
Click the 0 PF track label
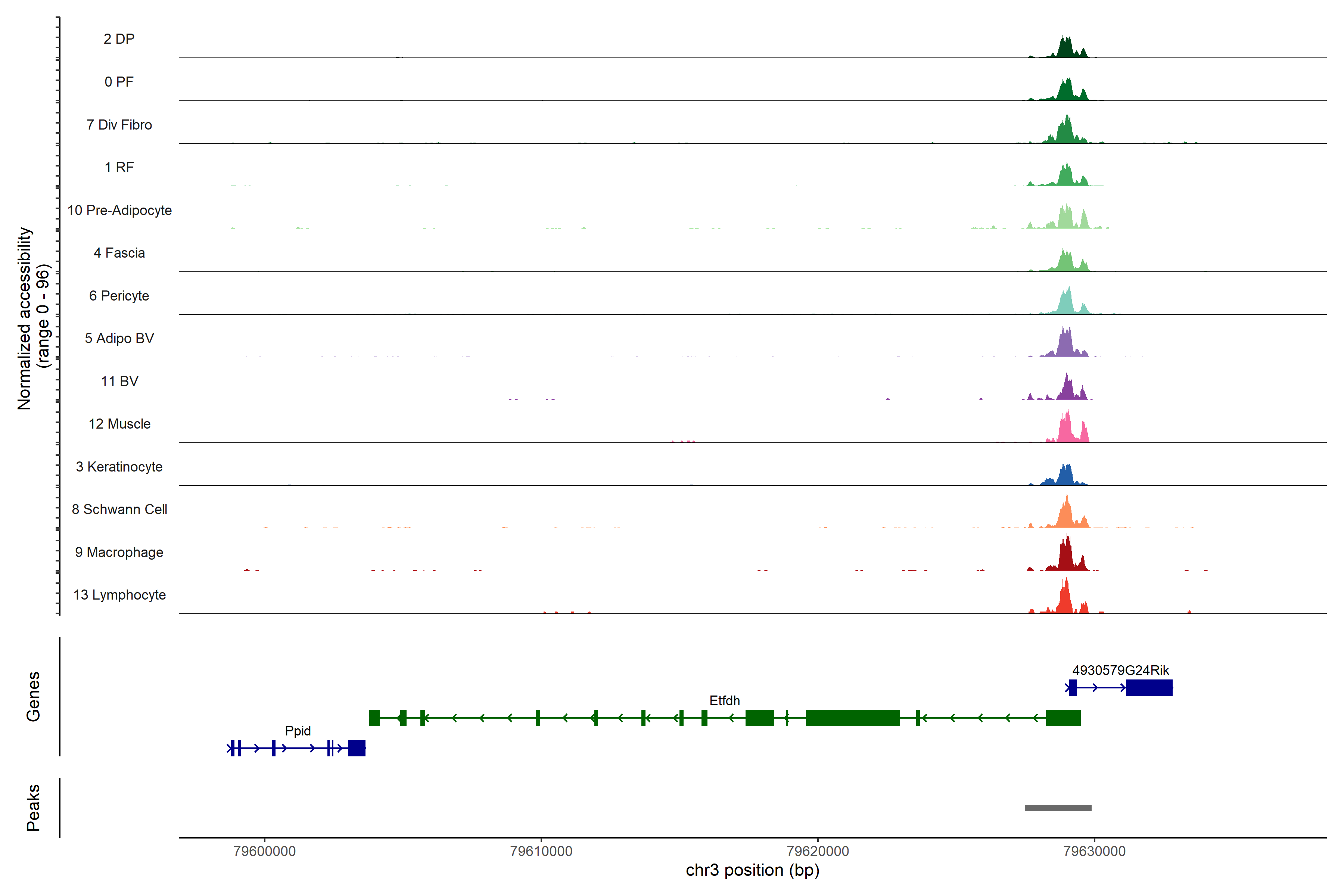point(119,82)
